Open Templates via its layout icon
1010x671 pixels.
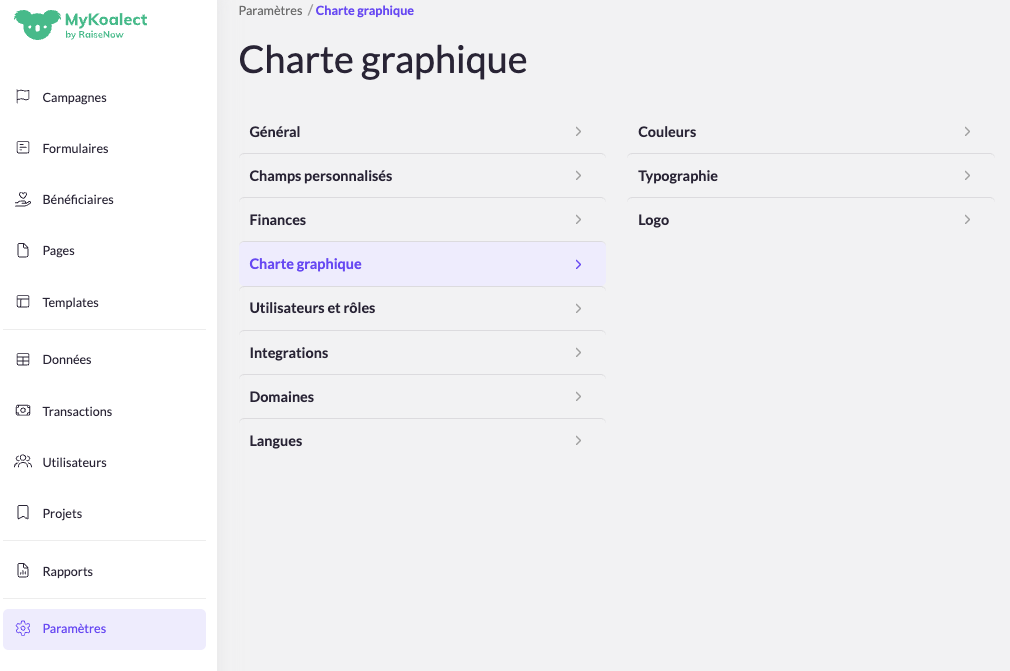pyautogui.click(x=23, y=301)
